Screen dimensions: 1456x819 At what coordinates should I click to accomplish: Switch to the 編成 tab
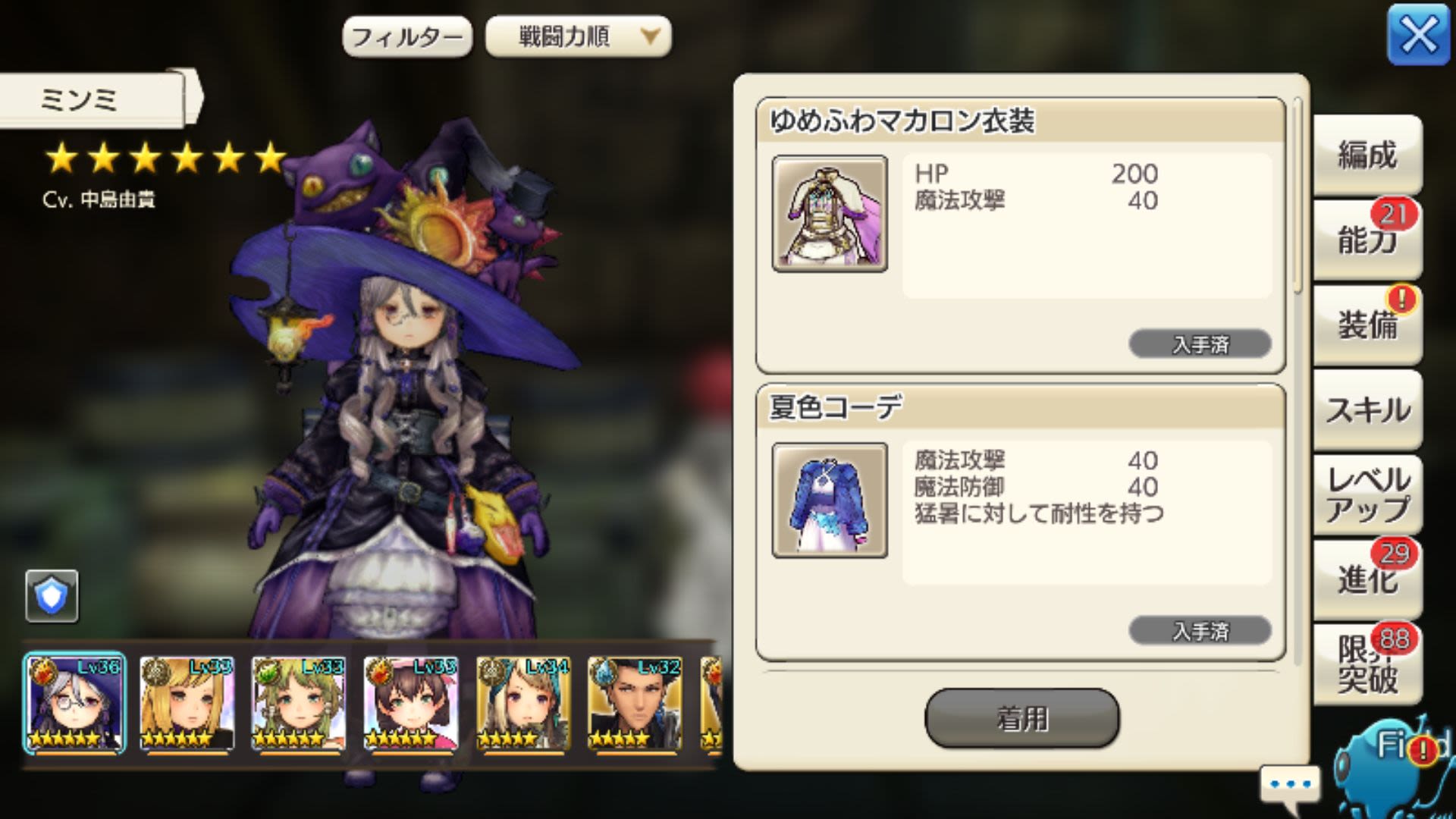pos(1367,155)
